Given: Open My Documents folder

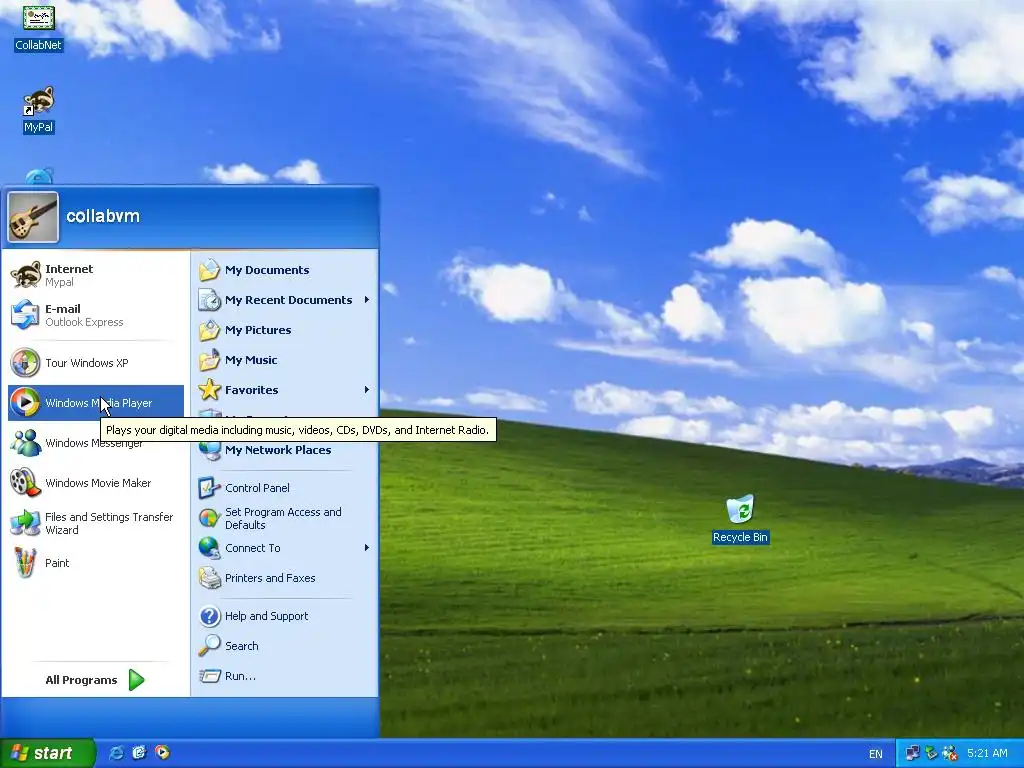Looking at the screenshot, I should (x=285, y=270).
